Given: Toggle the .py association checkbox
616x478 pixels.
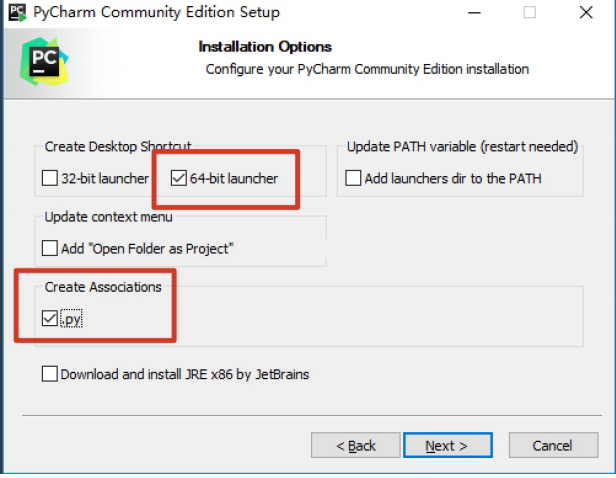Looking at the screenshot, I should click(50, 319).
